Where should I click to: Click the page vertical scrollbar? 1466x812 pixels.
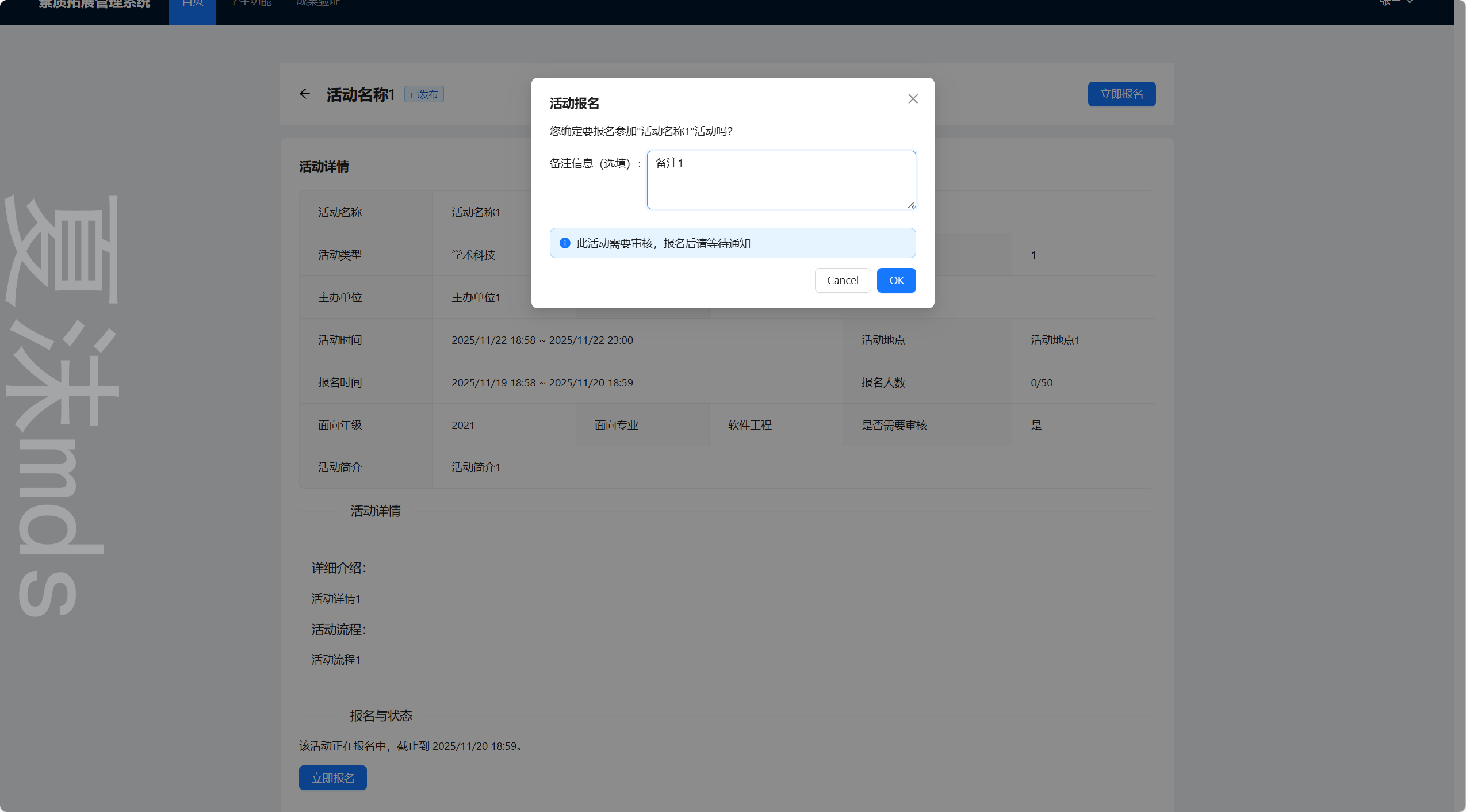tap(1460, 403)
